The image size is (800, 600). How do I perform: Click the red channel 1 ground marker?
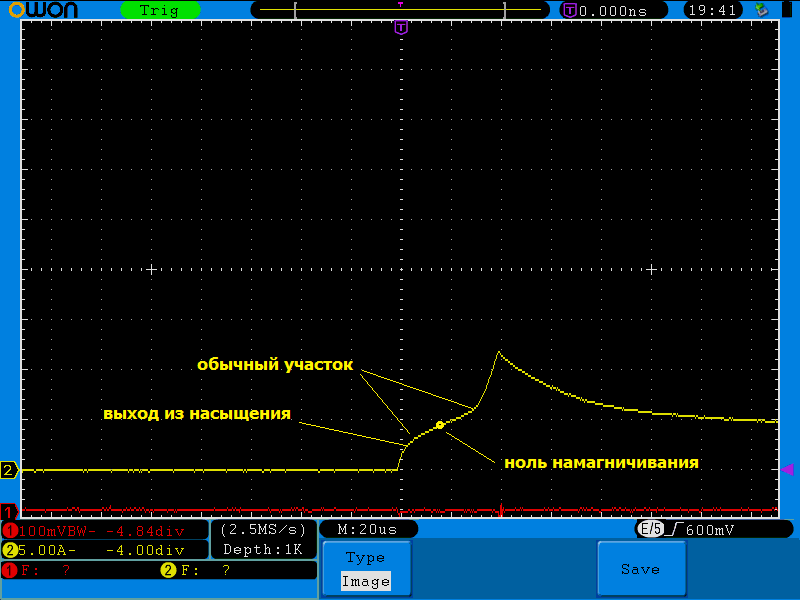9,511
